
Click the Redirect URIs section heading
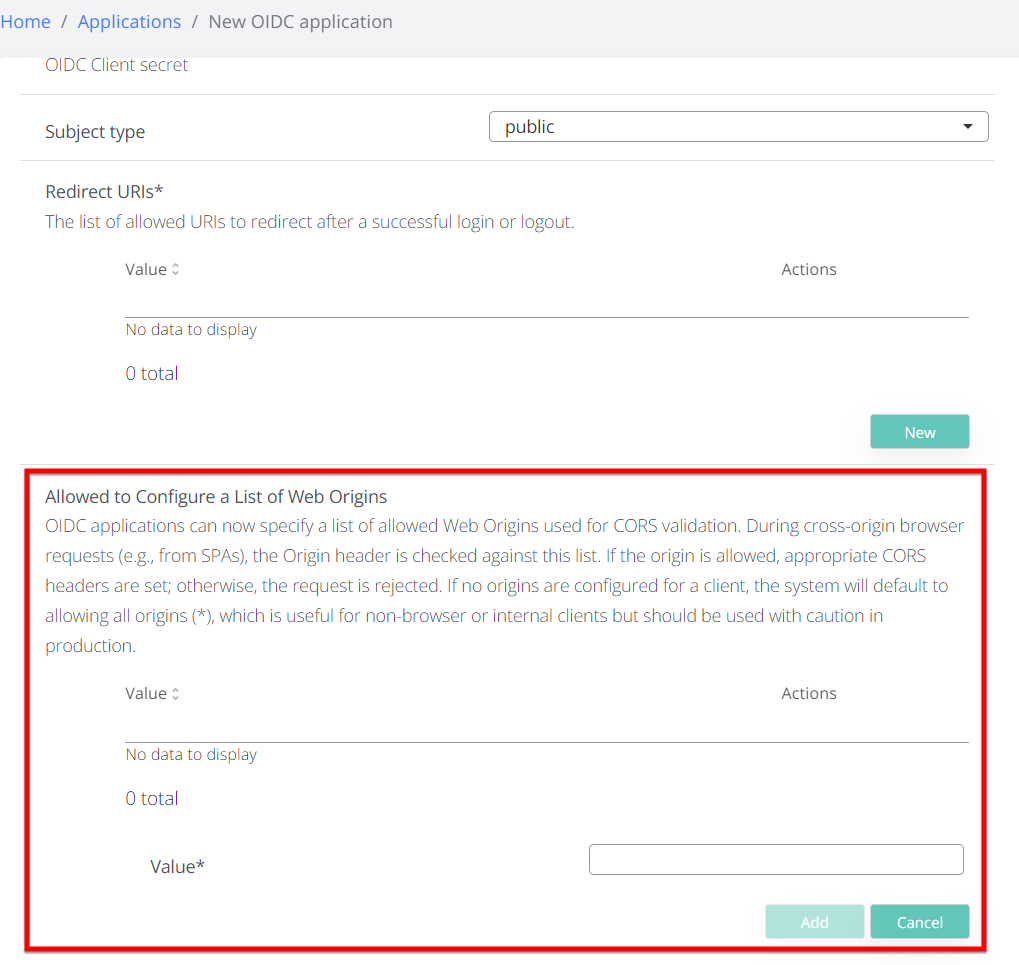[x=104, y=192]
